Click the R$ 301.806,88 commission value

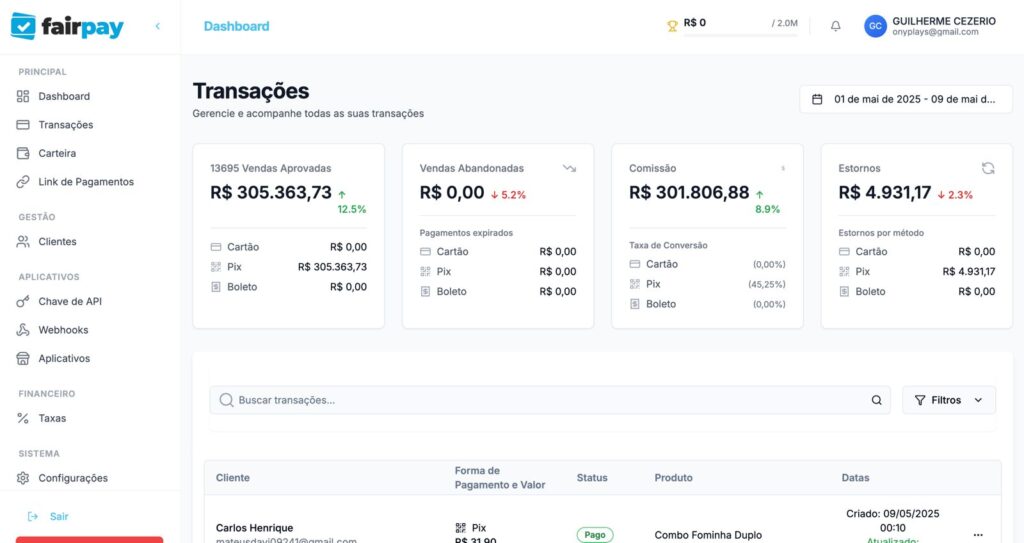point(689,193)
